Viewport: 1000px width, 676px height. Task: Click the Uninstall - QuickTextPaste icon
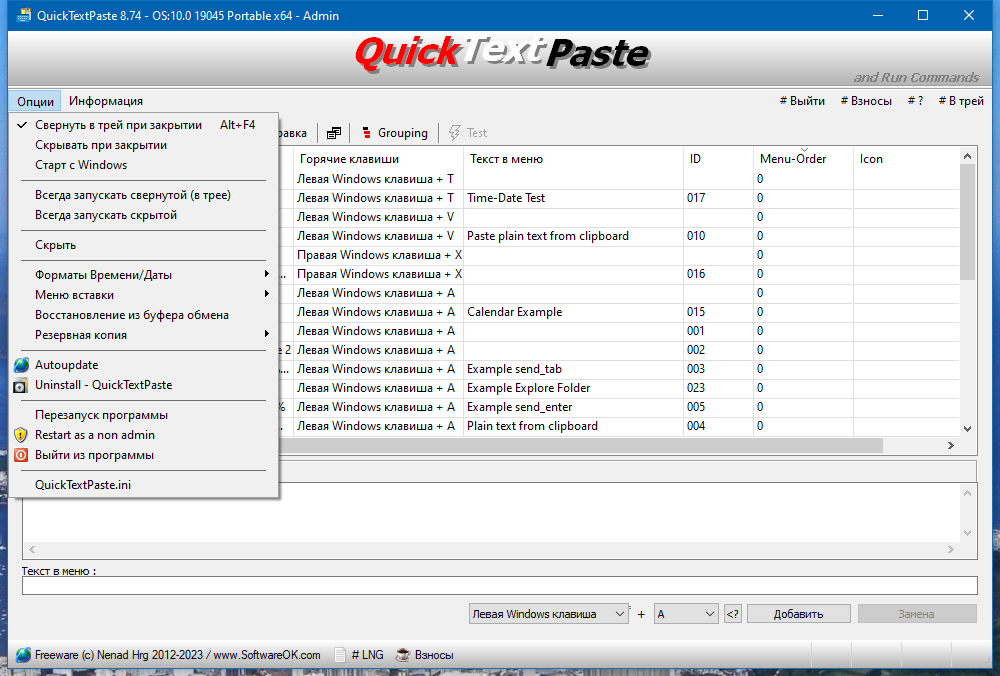click(21, 385)
